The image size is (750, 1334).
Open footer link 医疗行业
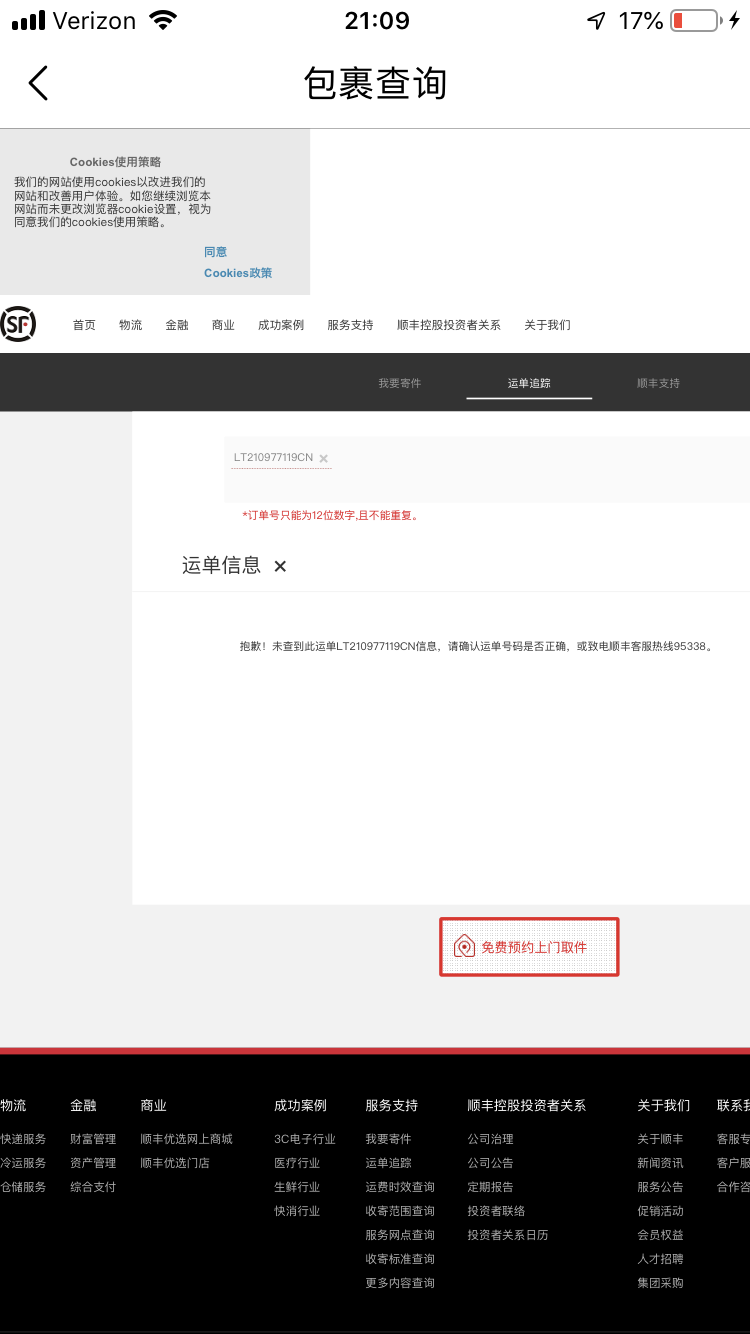(x=297, y=1163)
